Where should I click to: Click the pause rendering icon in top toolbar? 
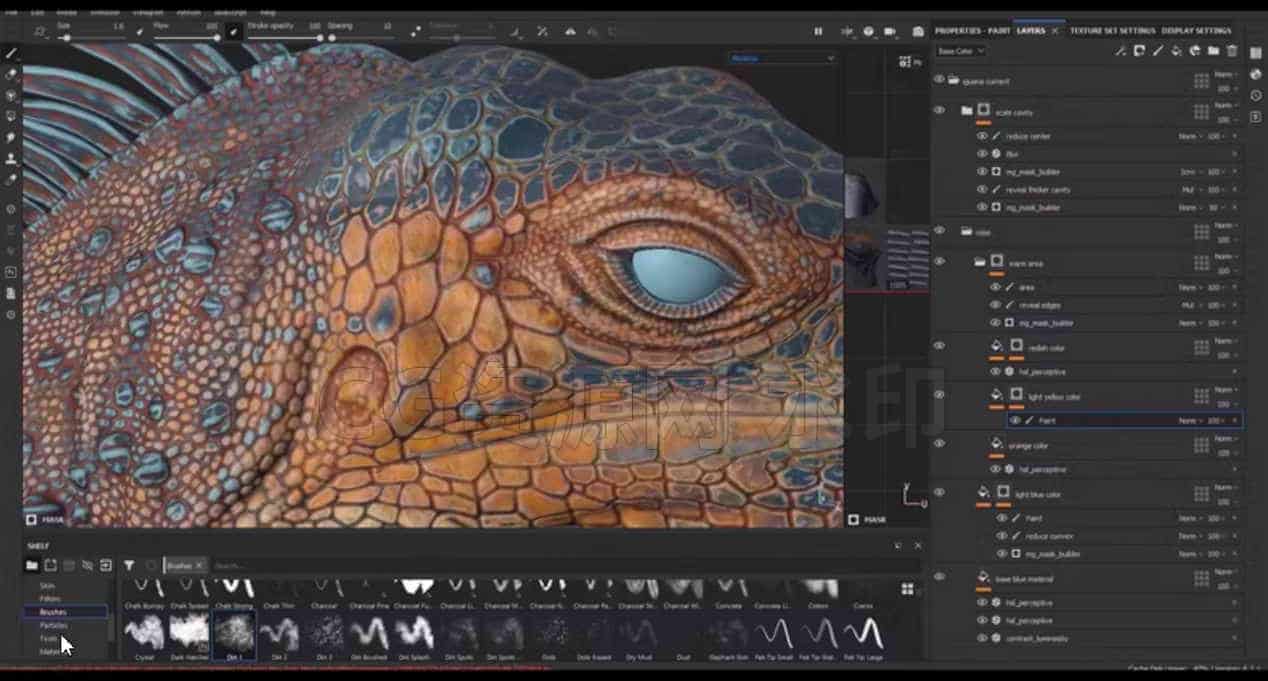pos(818,32)
